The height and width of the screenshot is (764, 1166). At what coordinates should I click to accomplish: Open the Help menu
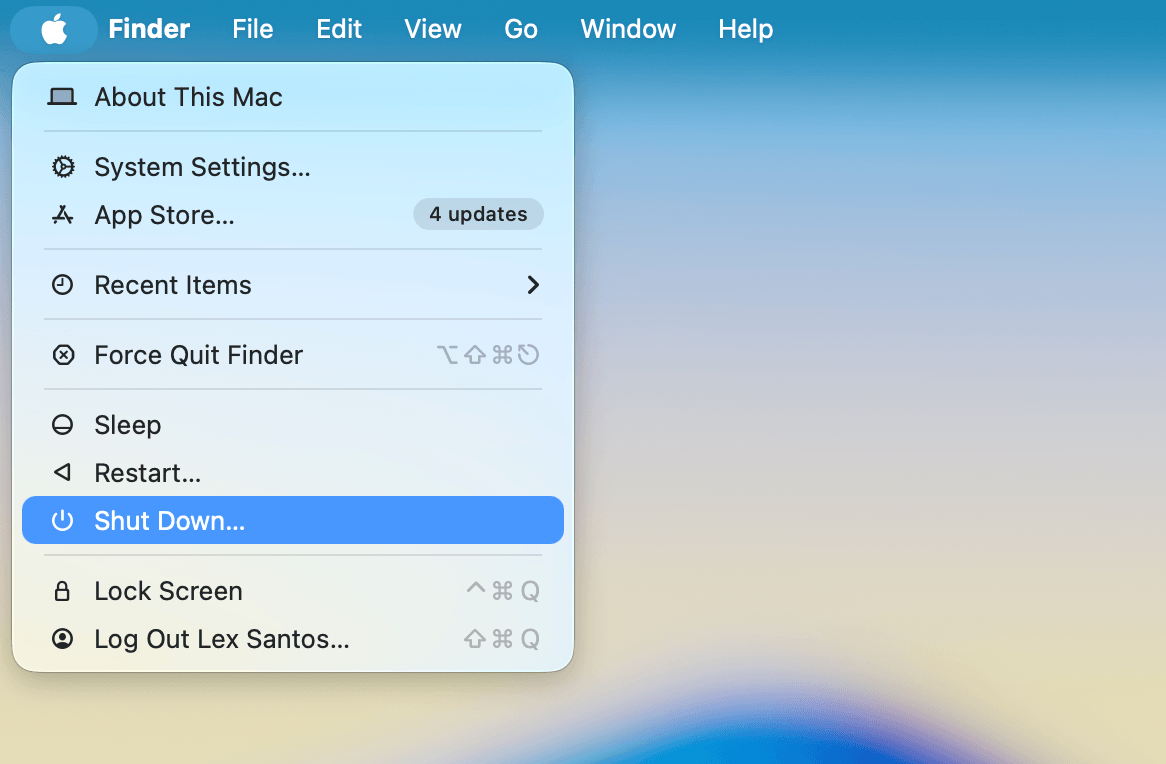click(745, 29)
